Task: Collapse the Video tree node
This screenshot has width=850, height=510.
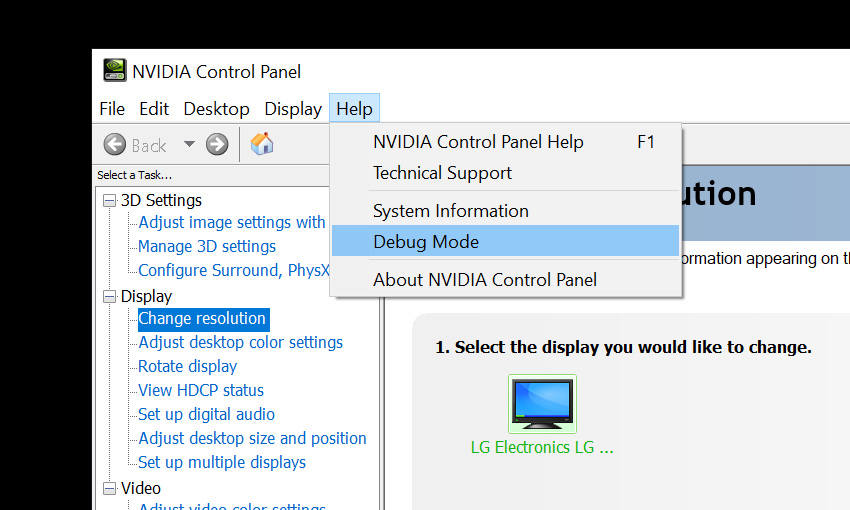Action: point(110,488)
